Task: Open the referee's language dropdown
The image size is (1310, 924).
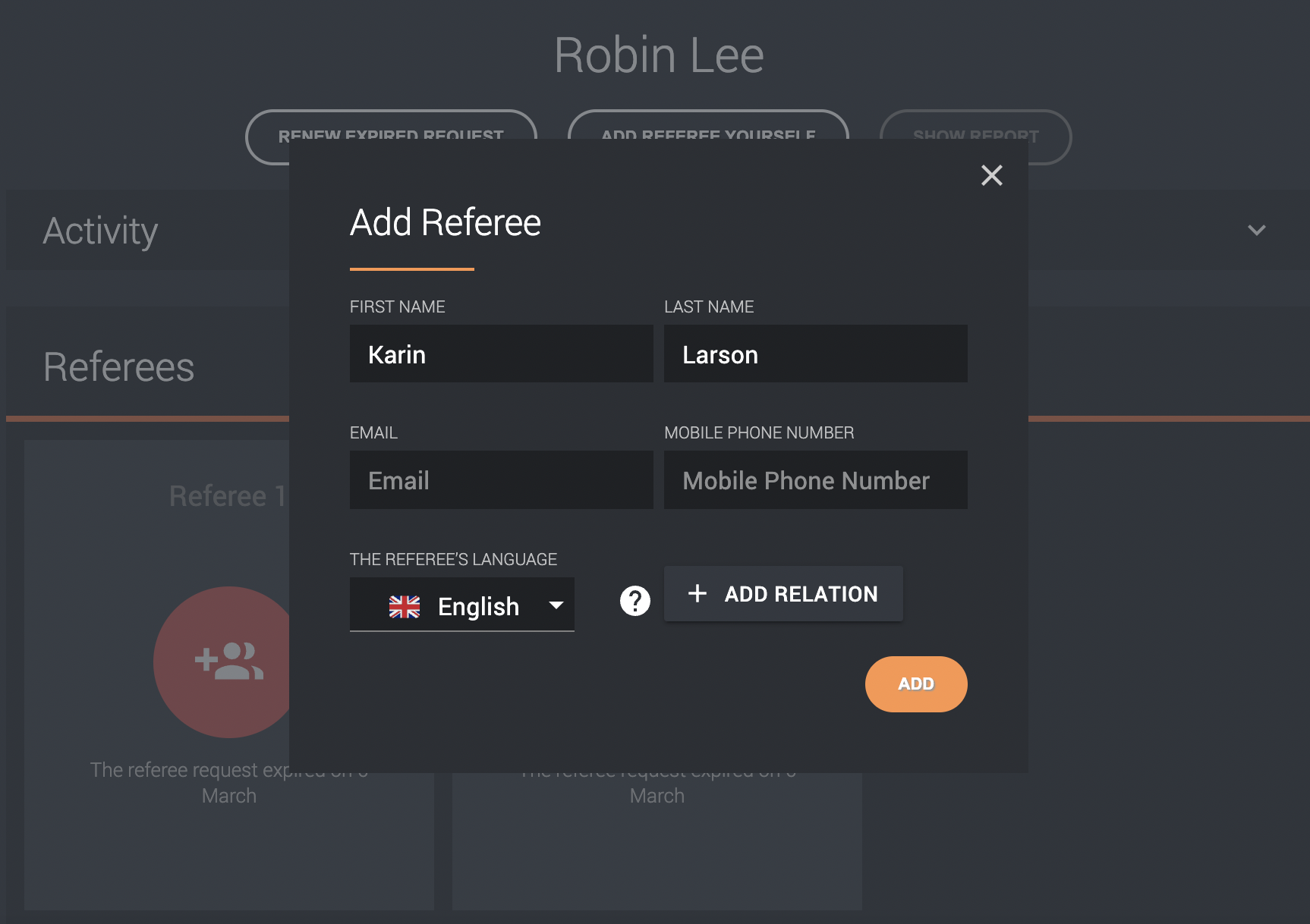Action: tap(461, 605)
